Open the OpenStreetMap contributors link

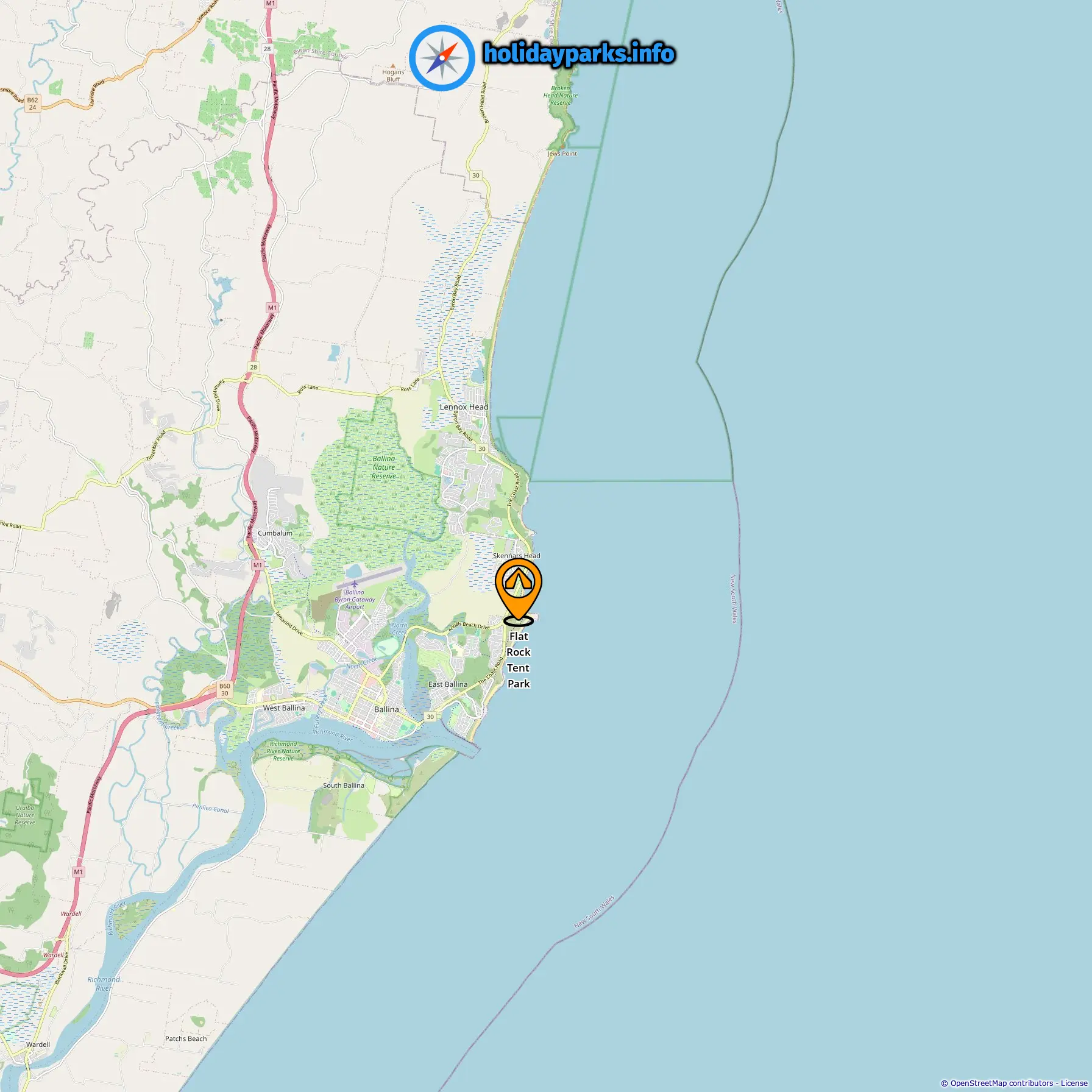click(1002, 1083)
